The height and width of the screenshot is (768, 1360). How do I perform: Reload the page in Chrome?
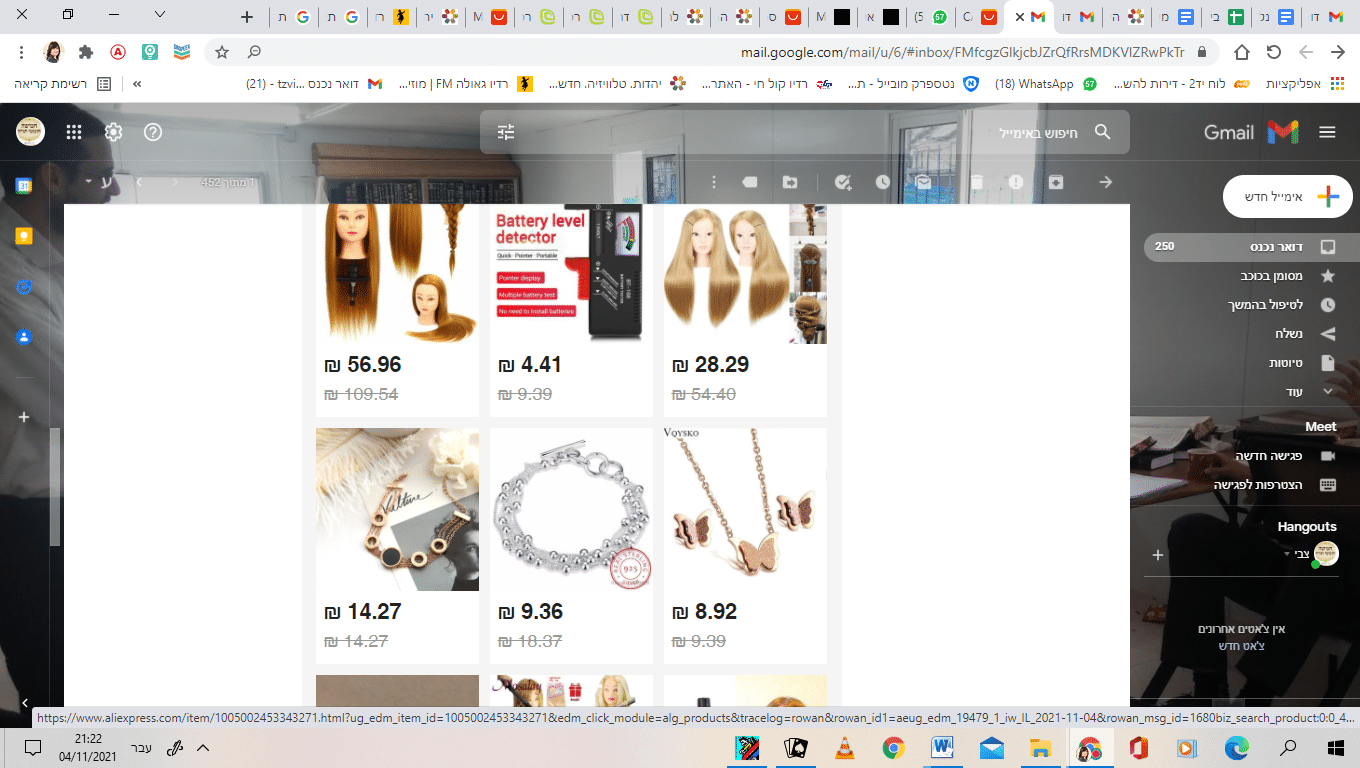tap(1274, 52)
